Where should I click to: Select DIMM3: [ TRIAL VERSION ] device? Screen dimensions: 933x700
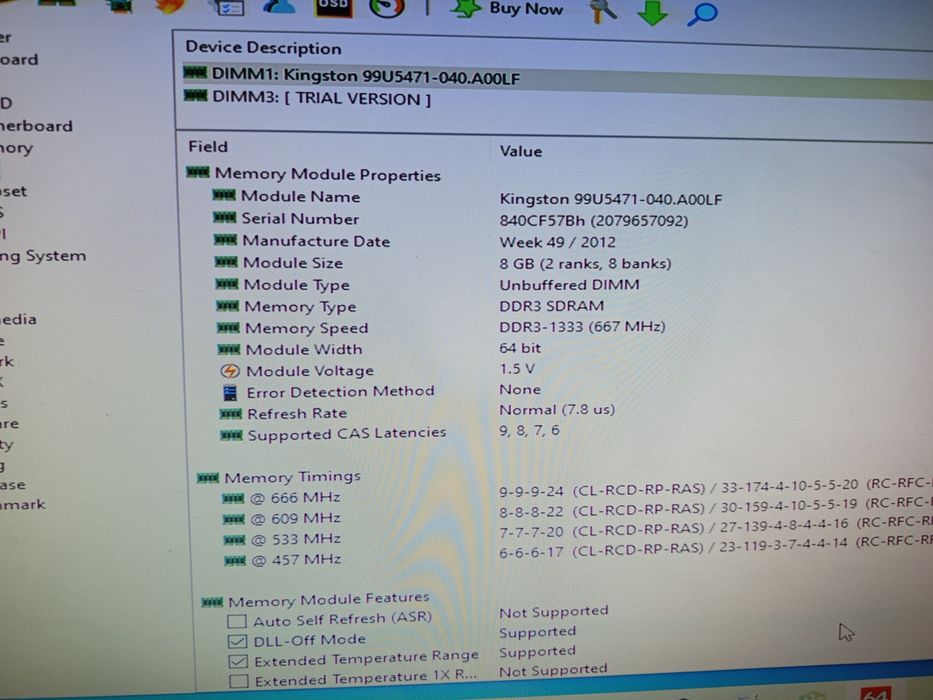322,98
